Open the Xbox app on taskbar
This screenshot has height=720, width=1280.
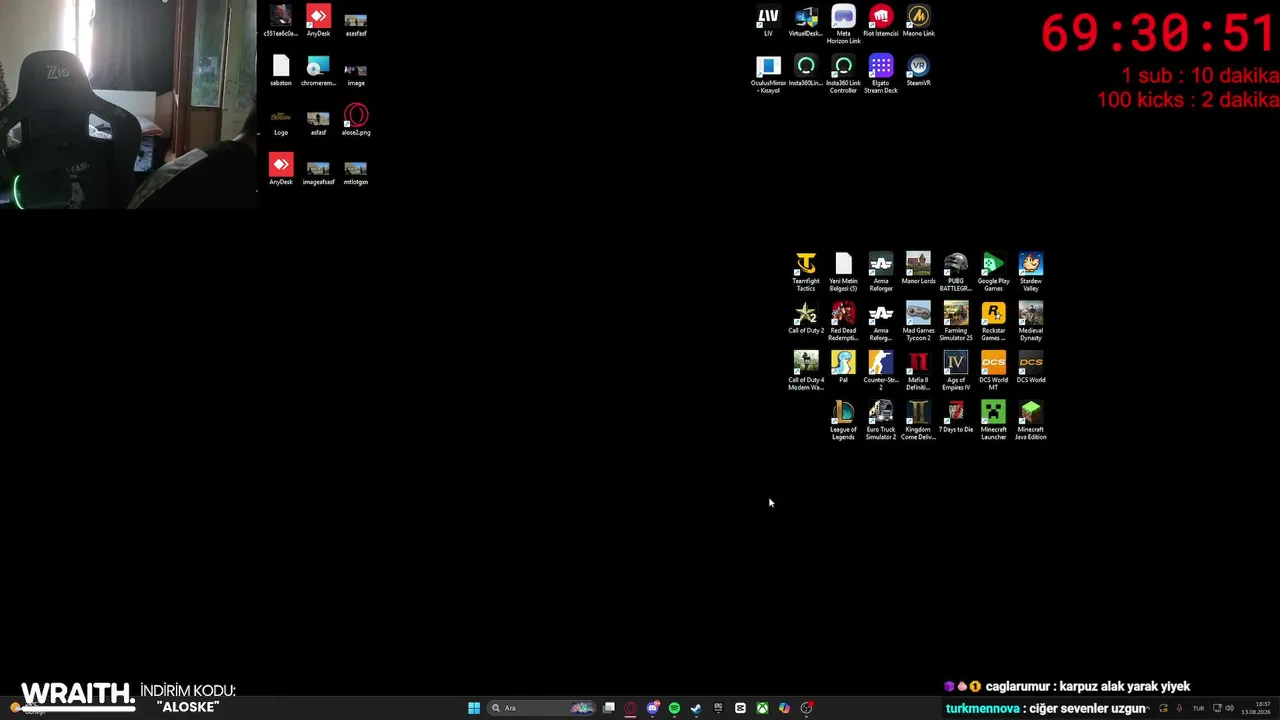point(762,708)
